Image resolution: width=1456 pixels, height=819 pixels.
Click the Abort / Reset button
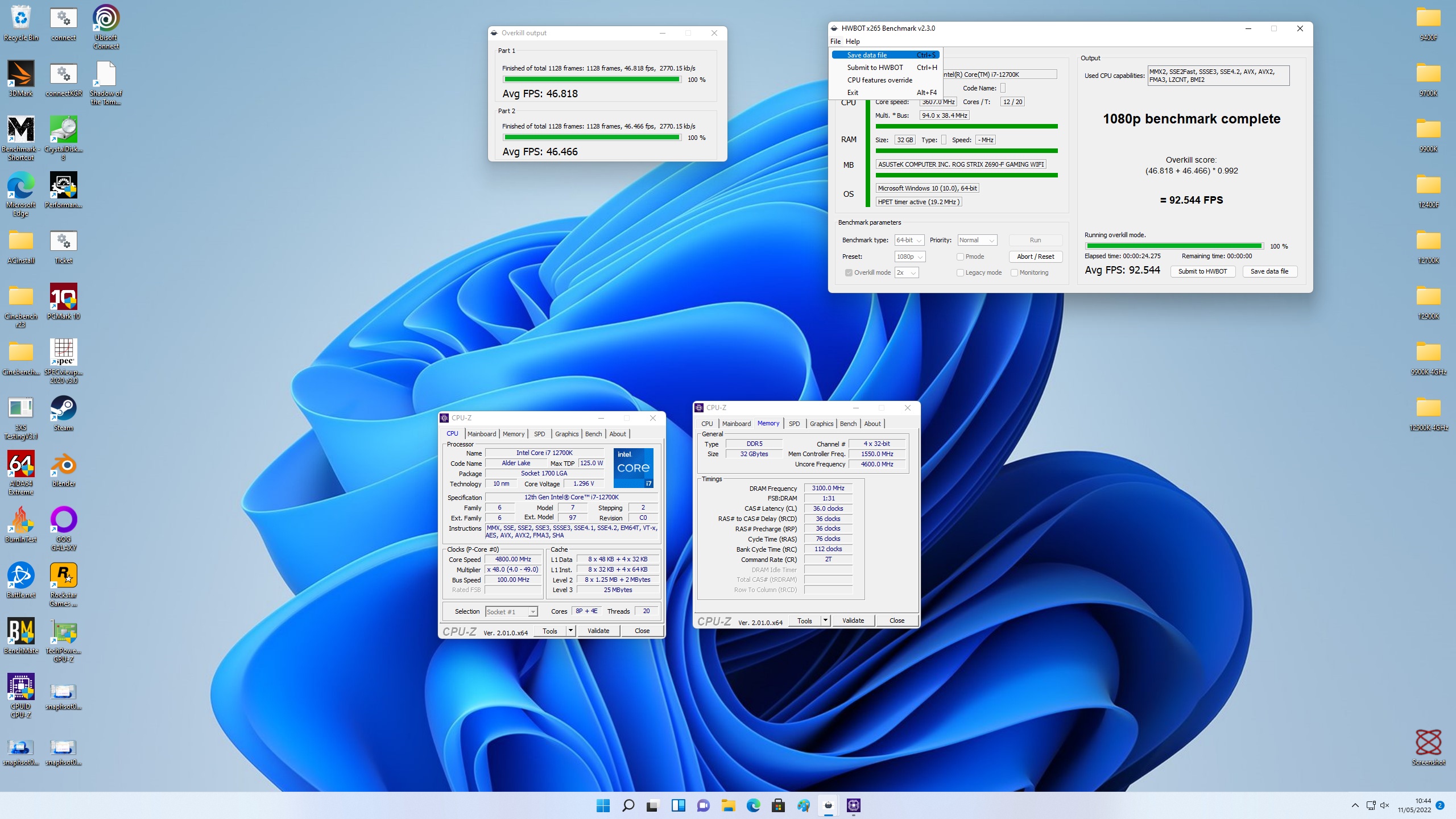1035,257
